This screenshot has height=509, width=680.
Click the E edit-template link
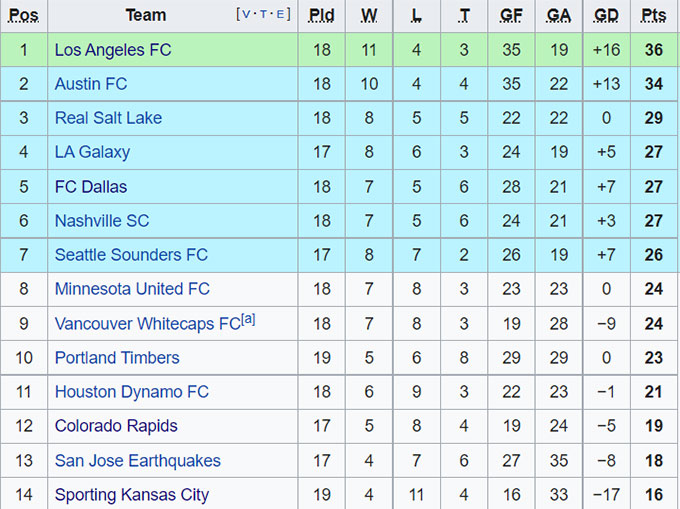(x=282, y=15)
